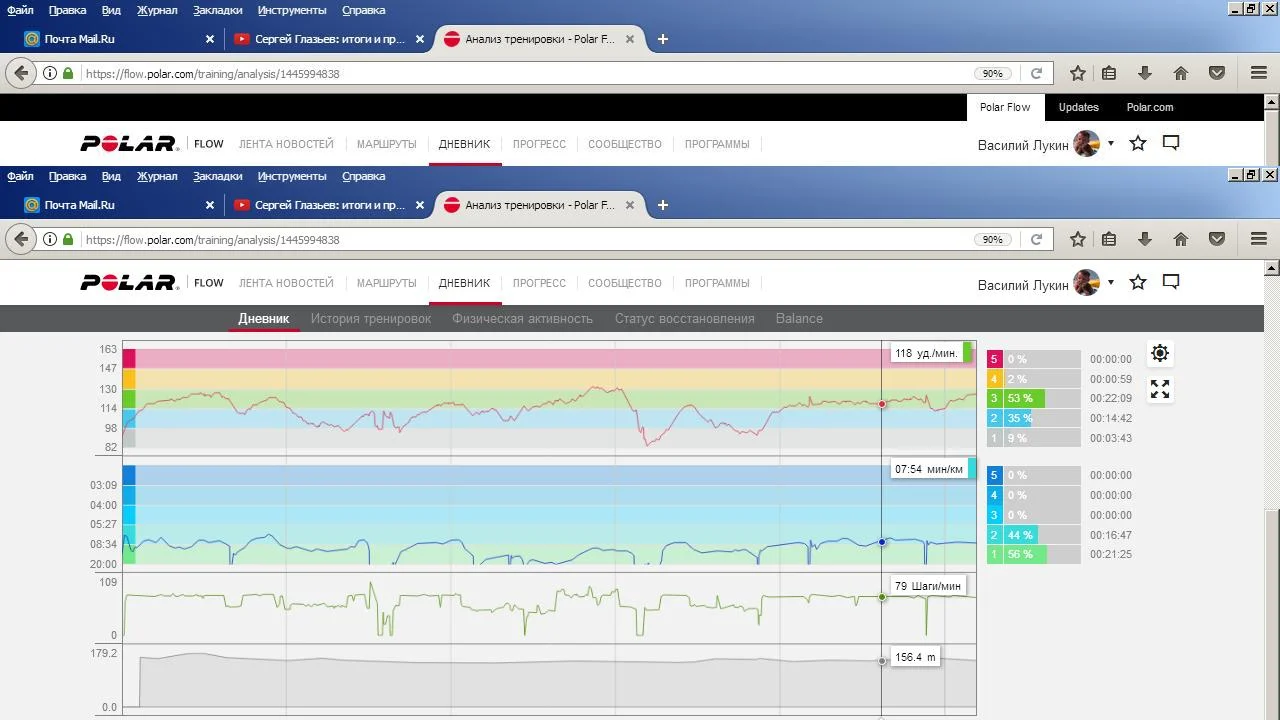
Task: Click the back arrow in the lower browser window
Action: click(x=22, y=240)
